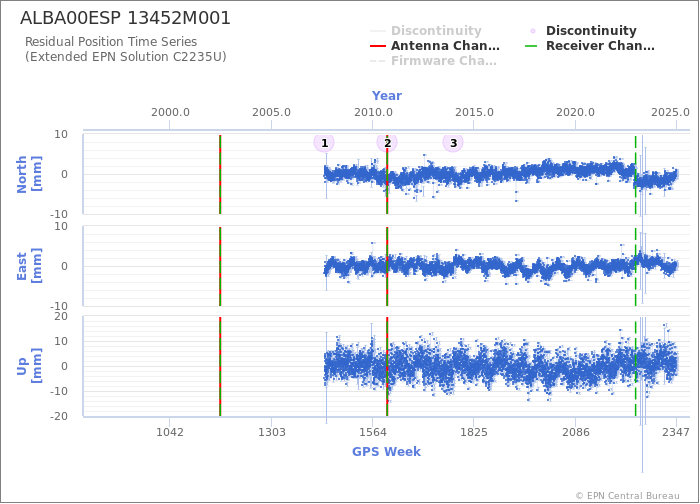Toggle the greyed-out solid-line Discontinuity legend entry
Viewport: 700px width, 504px height.
point(426,30)
